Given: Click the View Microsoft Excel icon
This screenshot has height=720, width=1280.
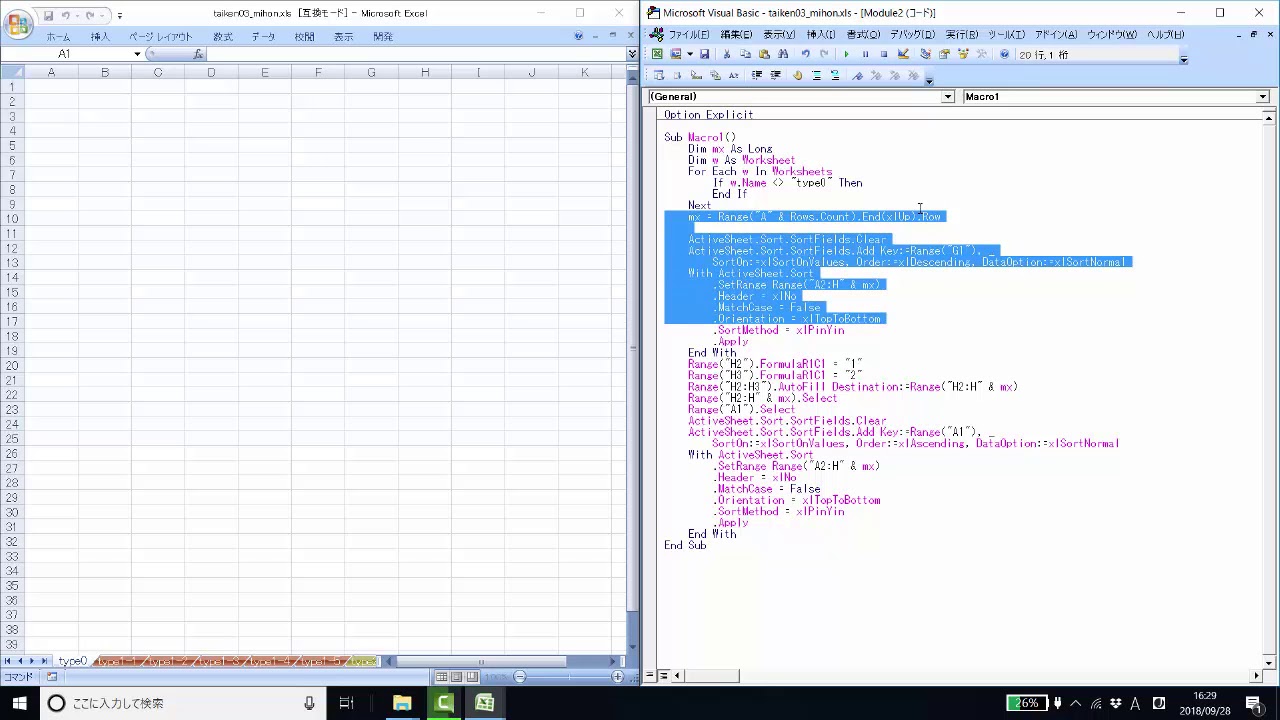Looking at the screenshot, I should pyautogui.click(x=657, y=55).
